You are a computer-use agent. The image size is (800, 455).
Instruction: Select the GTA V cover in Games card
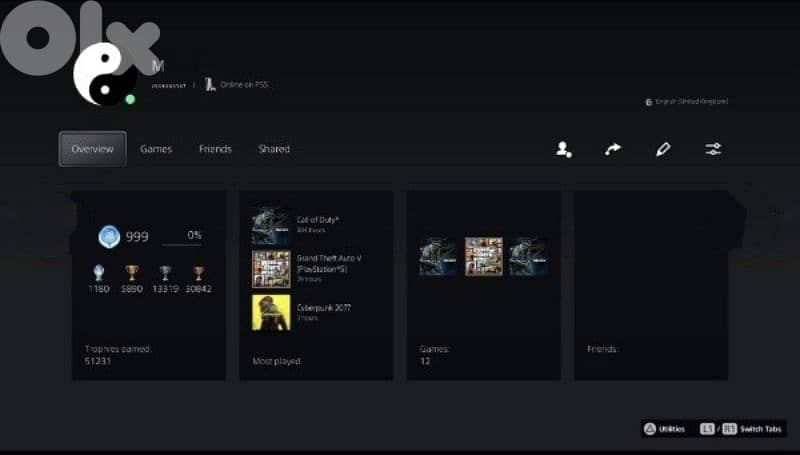pyautogui.click(x=484, y=257)
